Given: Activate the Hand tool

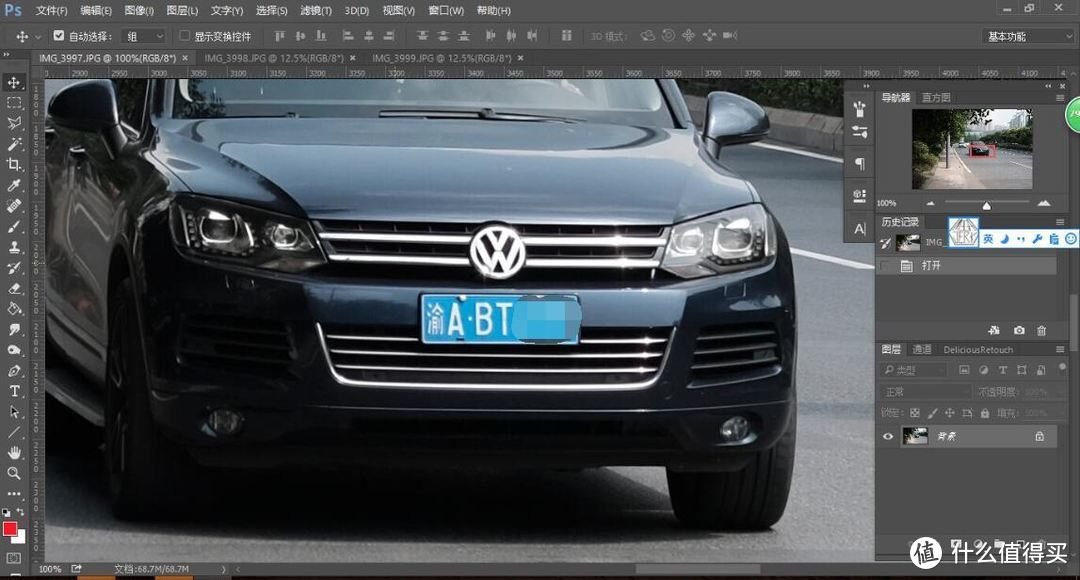Looking at the screenshot, I should pos(14,453).
